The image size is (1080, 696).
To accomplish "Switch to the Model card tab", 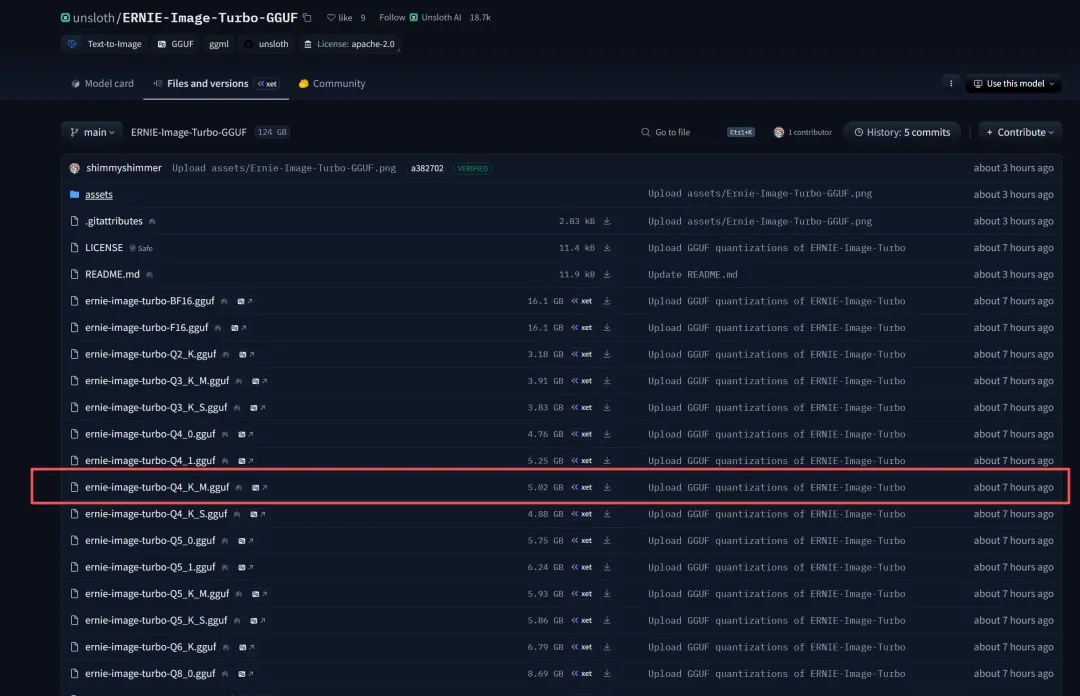I will (x=102, y=83).
